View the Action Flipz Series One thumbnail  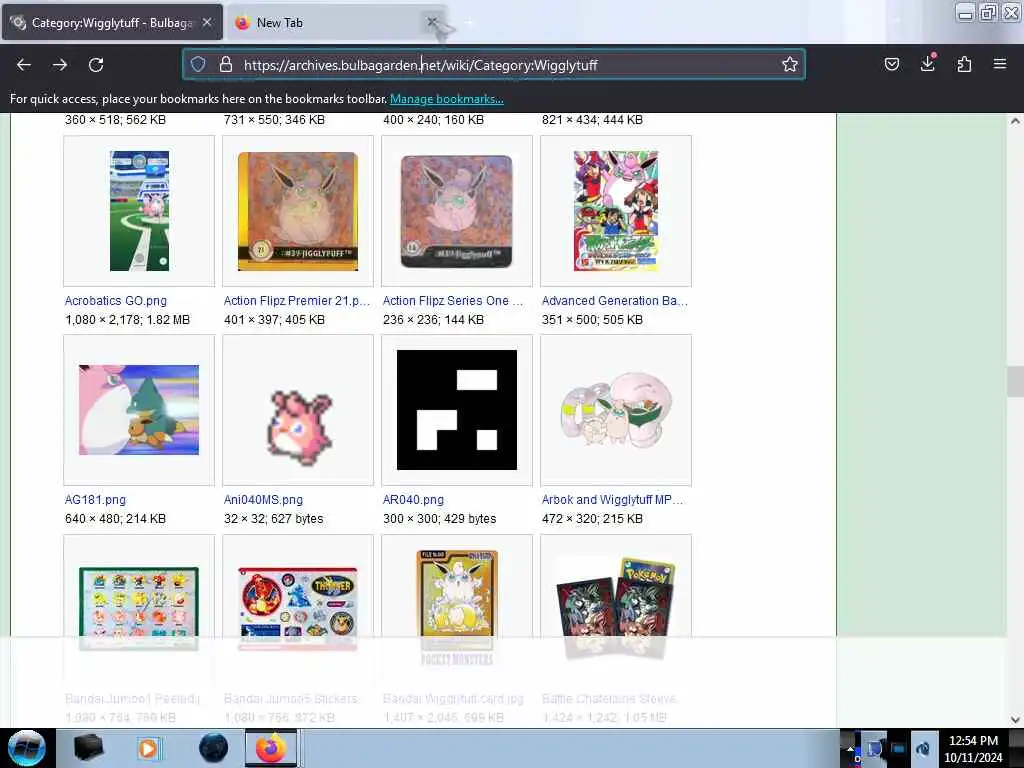click(x=456, y=211)
